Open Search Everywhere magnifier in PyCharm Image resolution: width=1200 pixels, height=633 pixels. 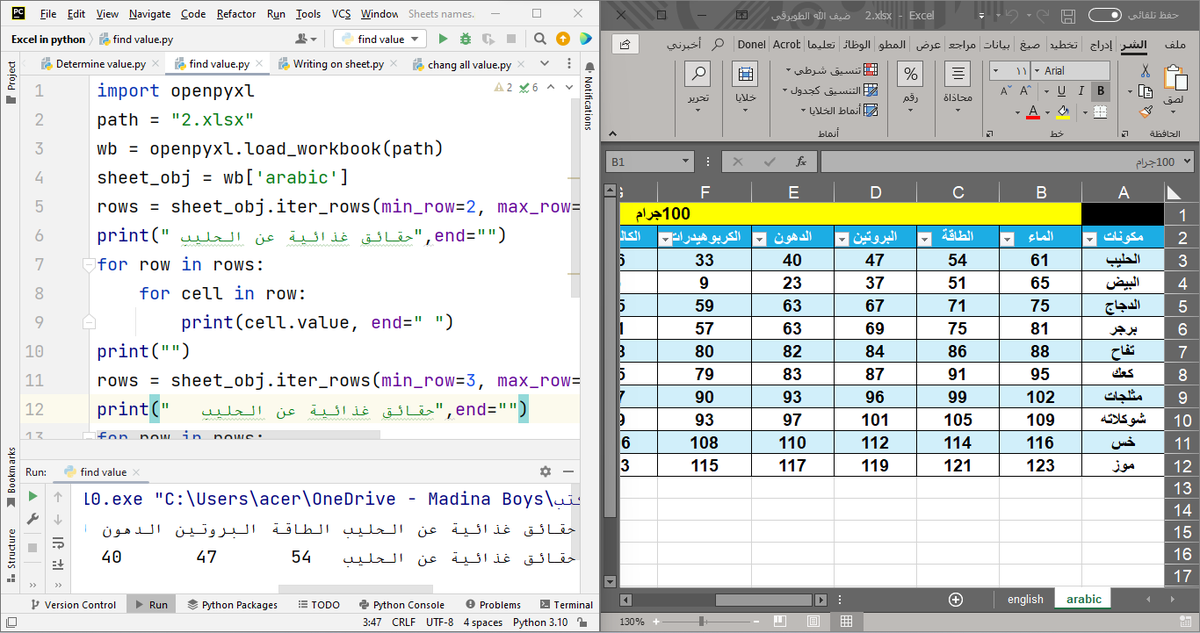click(x=539, y=39)
